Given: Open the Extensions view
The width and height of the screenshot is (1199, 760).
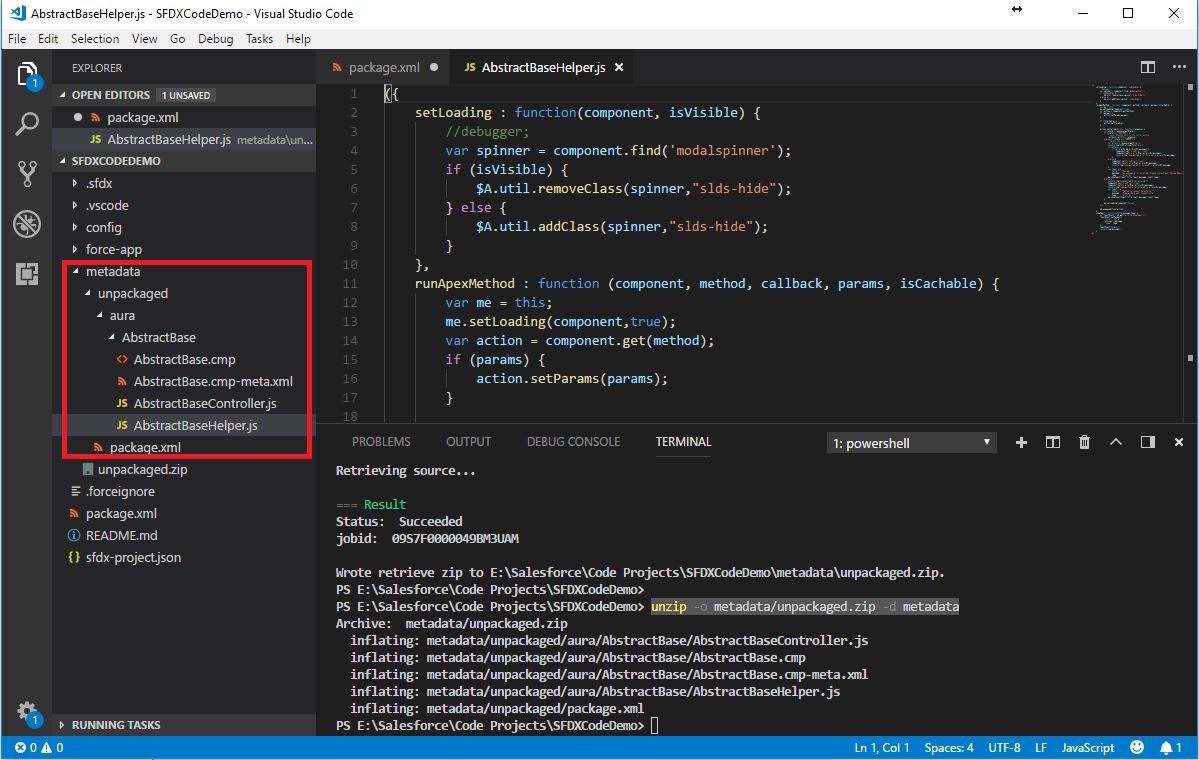Looking at the screenshot, I should click(27, 273).
